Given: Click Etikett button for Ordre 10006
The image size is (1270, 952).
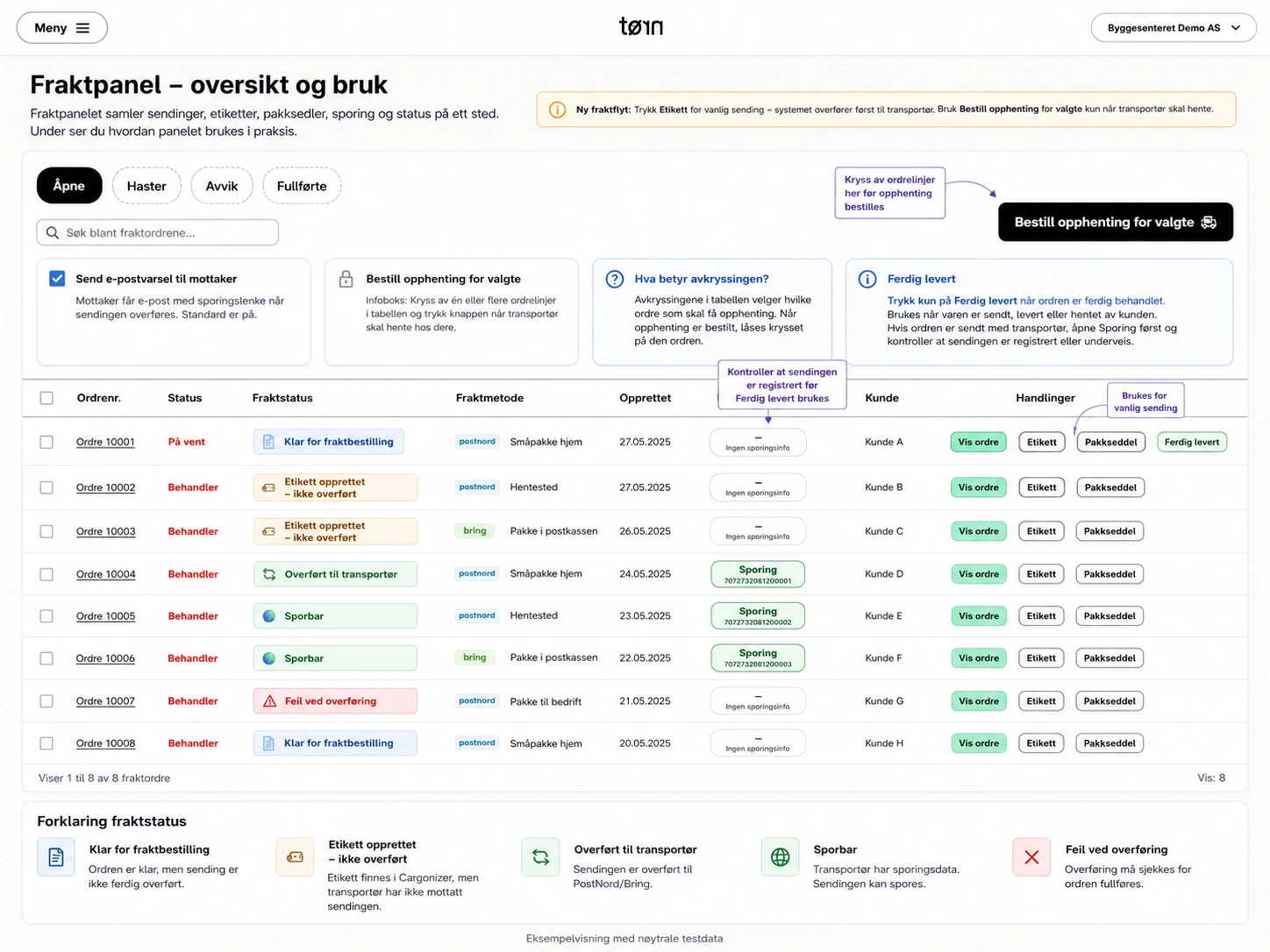Looking at the screenshot, I should point(1042,658).
